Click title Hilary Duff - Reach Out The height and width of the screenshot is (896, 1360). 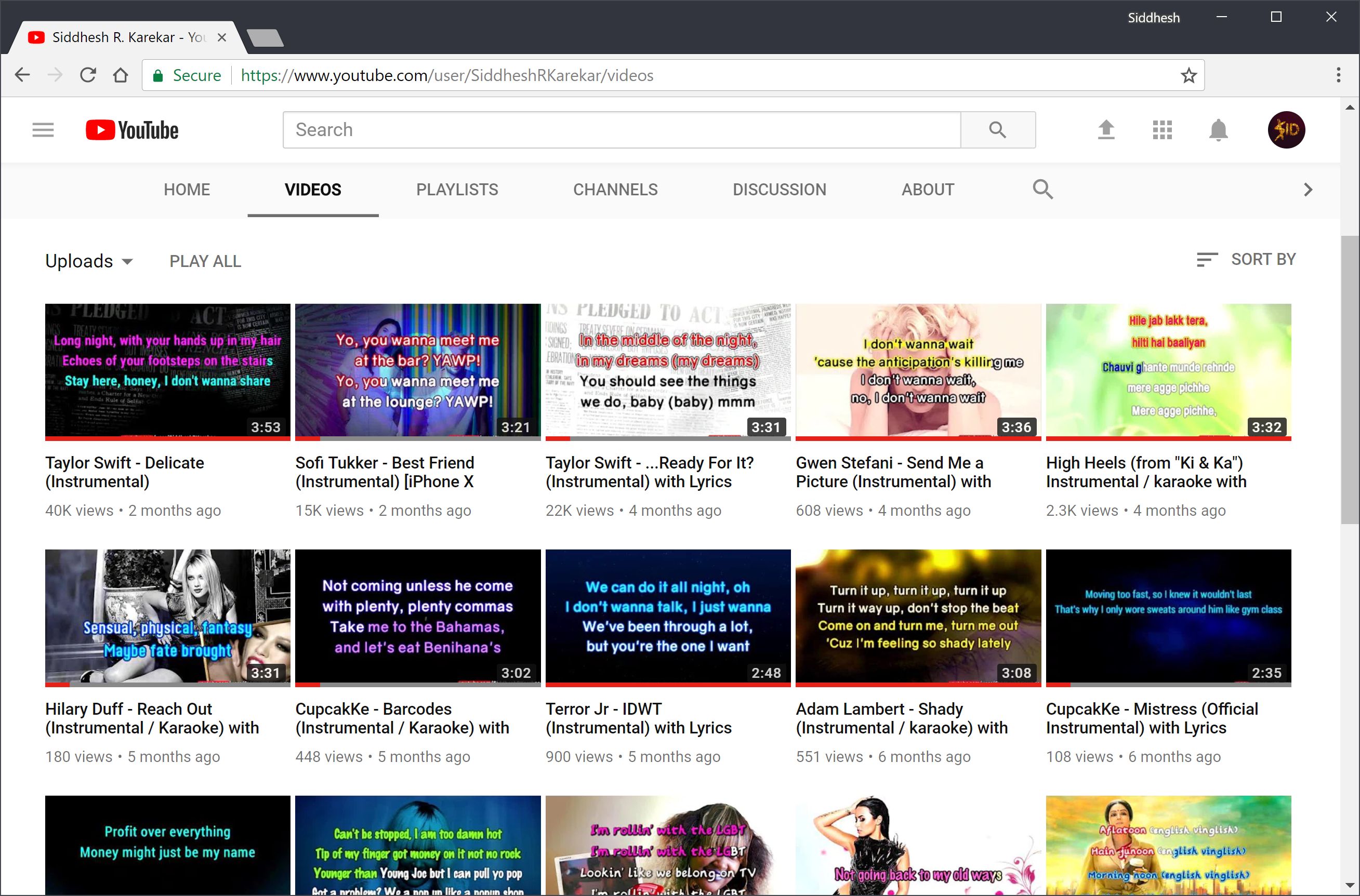click(x=152, y=718)
